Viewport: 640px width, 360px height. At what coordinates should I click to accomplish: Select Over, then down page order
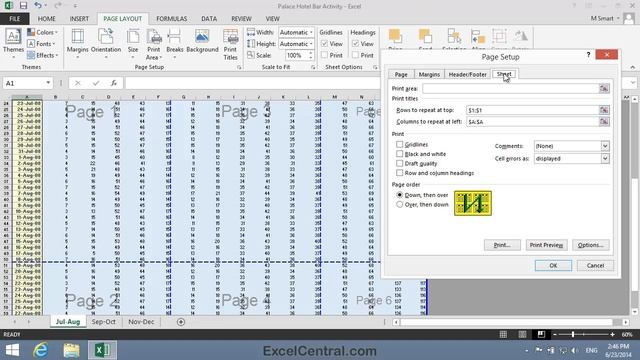400,204
